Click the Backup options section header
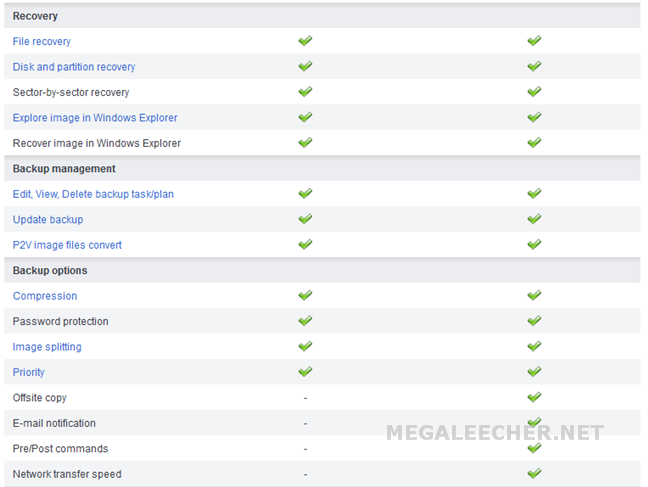The image size is (648, 487). coord(322,270)
